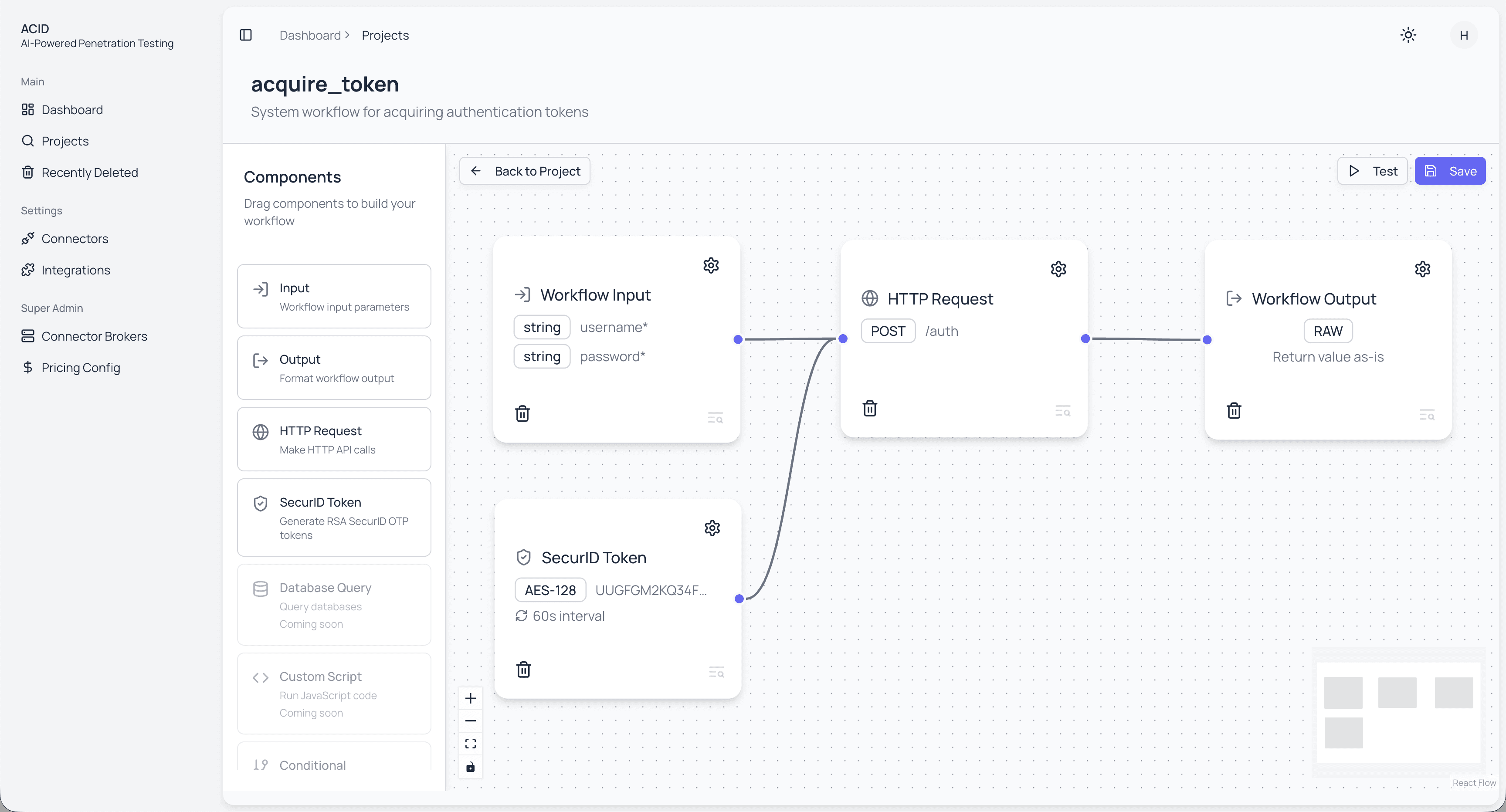Open settings gear on Workflow Input node
Viewport: 1506px width, 812px height.
[711, 265]
